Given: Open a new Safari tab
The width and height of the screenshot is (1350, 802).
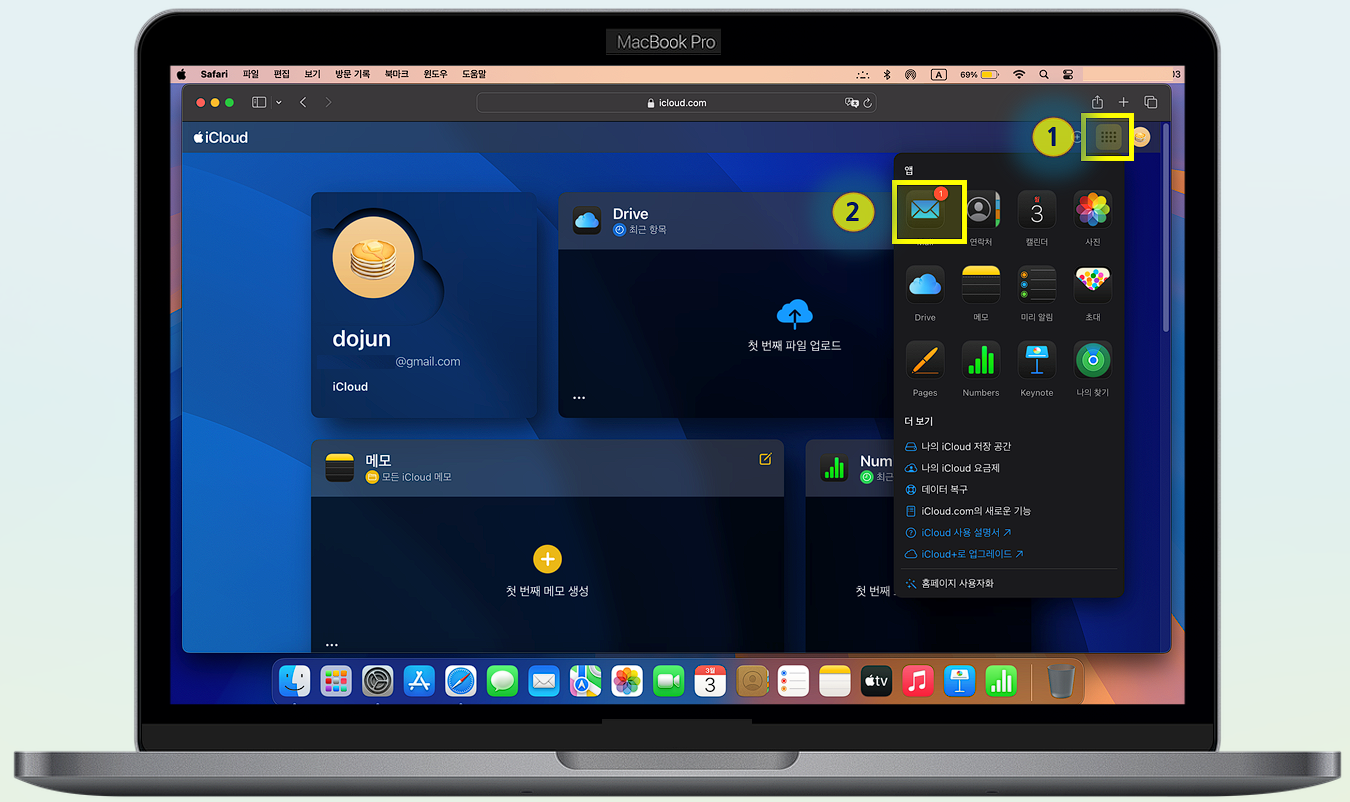Looking at the screenshot, I should coord(1123,102).
